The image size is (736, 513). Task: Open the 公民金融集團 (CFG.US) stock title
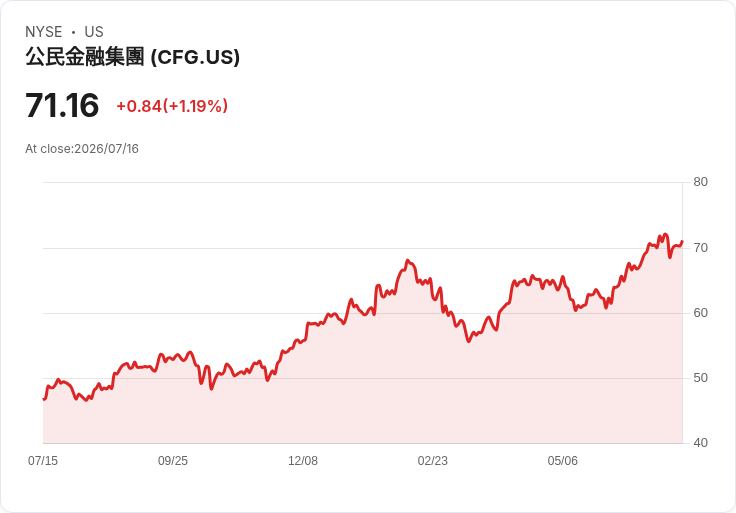point(132,57)
